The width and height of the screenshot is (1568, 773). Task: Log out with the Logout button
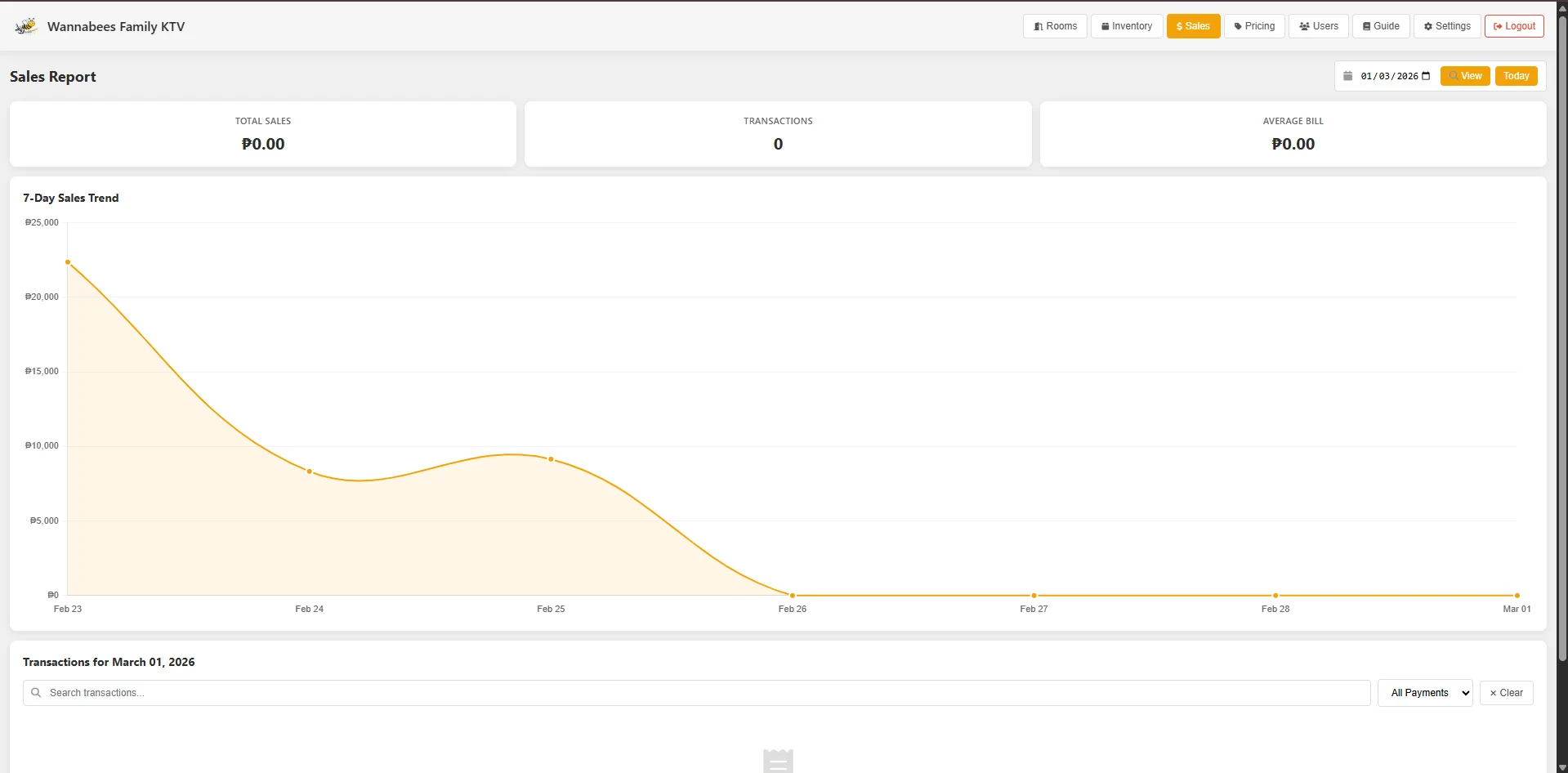1514,26
